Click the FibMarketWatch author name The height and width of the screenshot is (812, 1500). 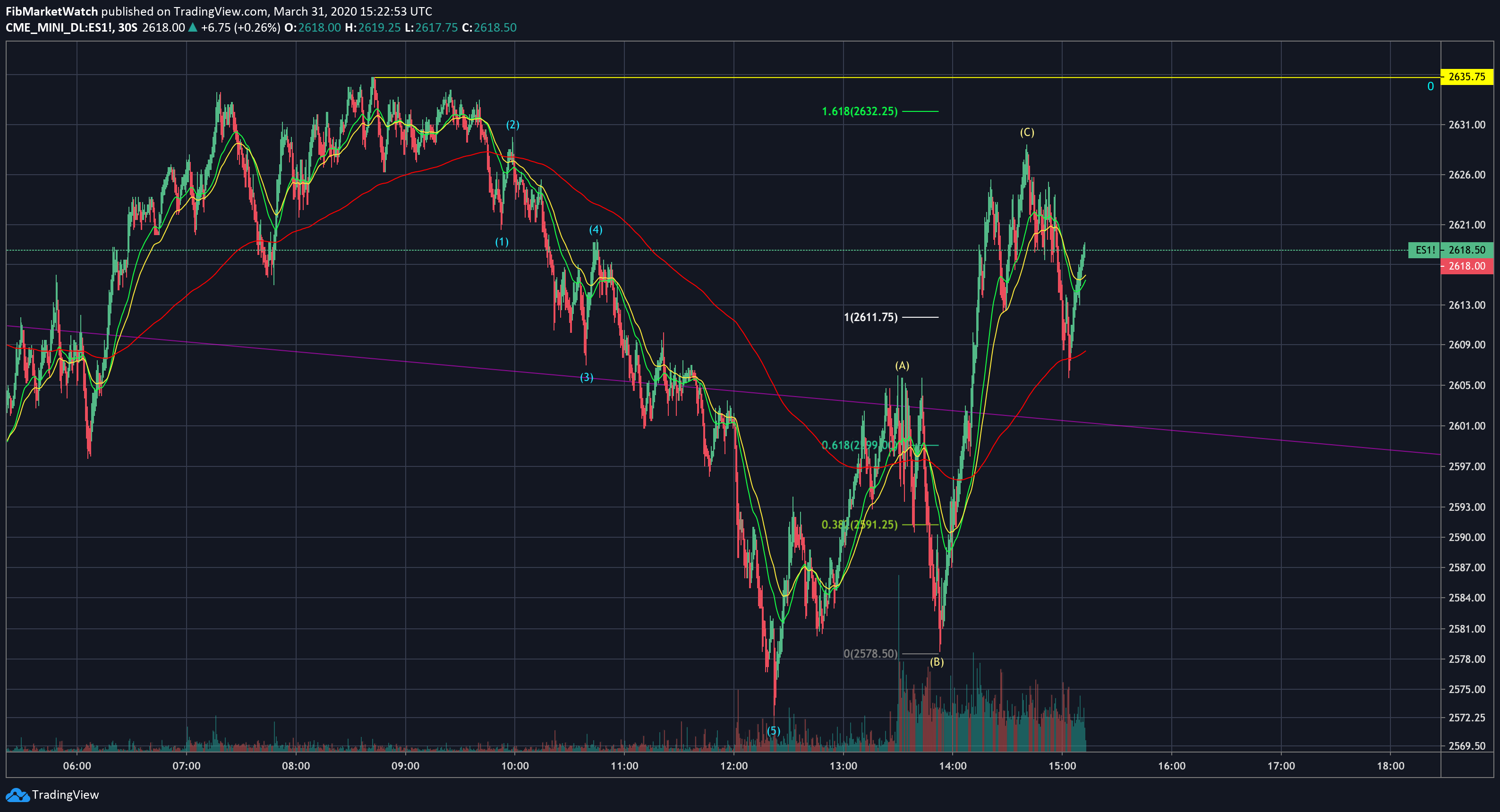click(x=52, y=11)
